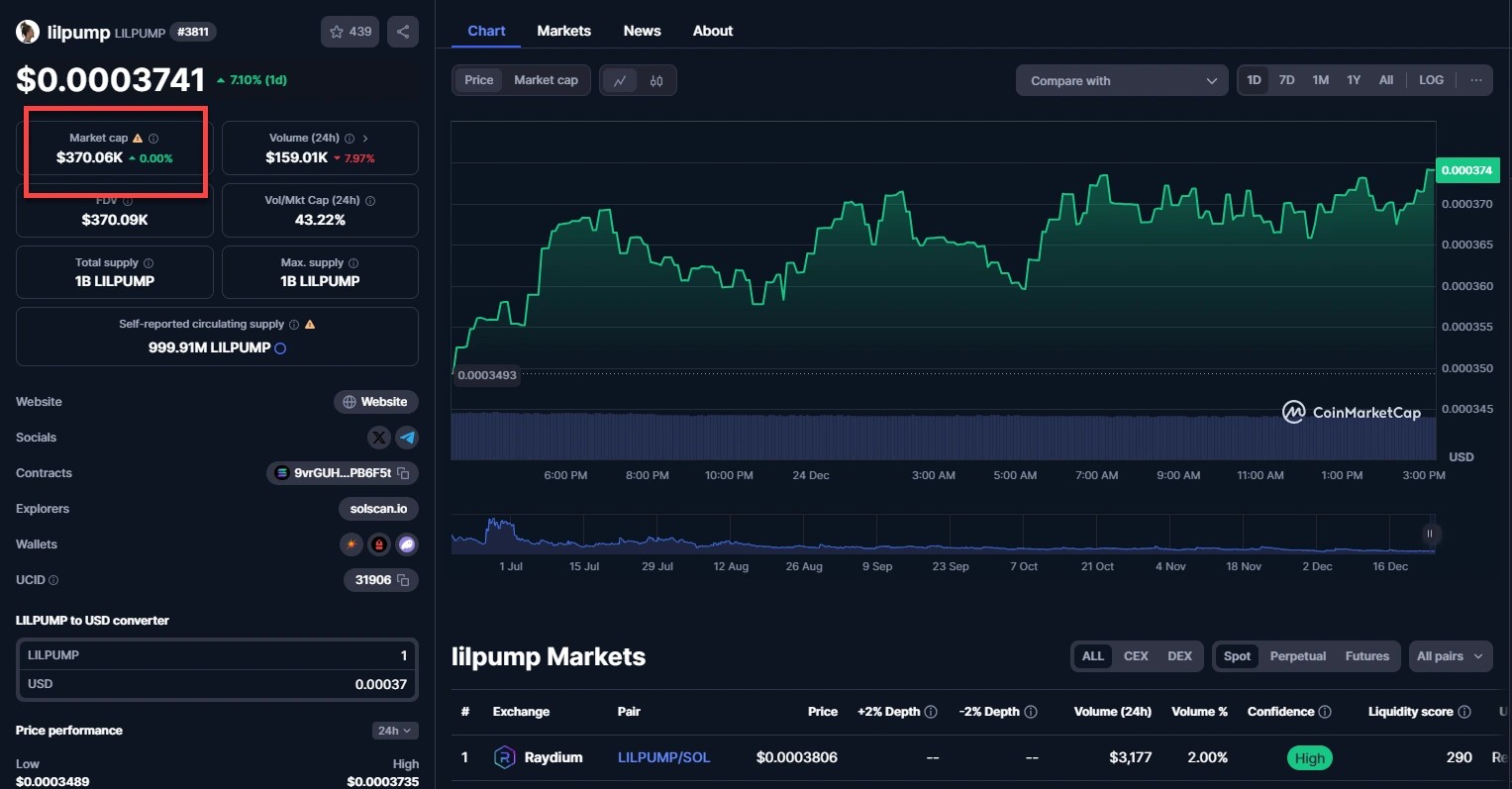Filter markets to DEX only
This screenshot has width=1512, height=789.
[1179, 656]
